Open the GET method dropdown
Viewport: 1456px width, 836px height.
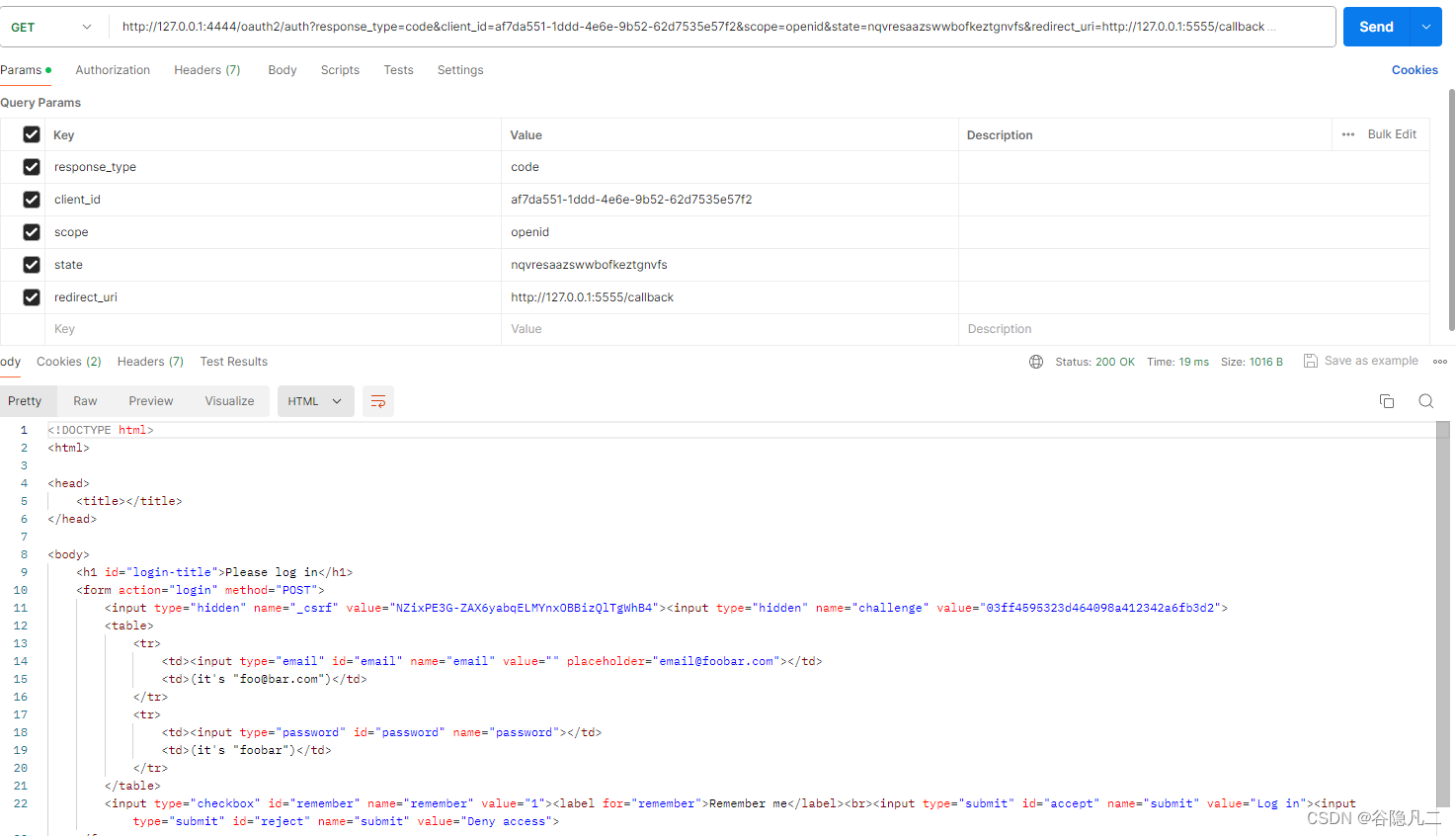[x=51, y=27]
